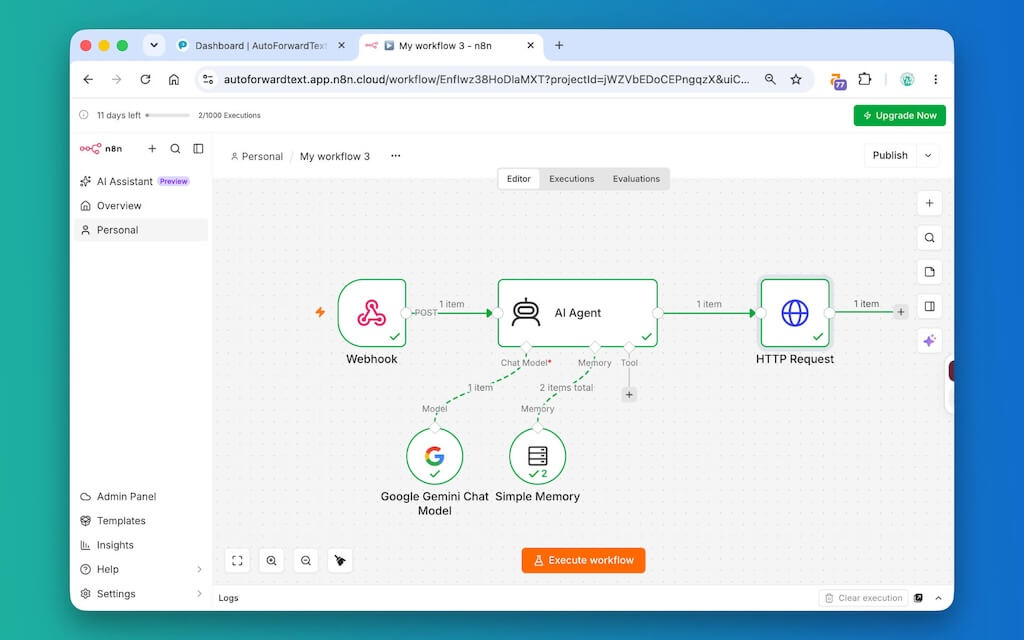Open the AI Agent node
This screenshot has width=1024, height=640.
pyautogui.click(x=577, y=313)
